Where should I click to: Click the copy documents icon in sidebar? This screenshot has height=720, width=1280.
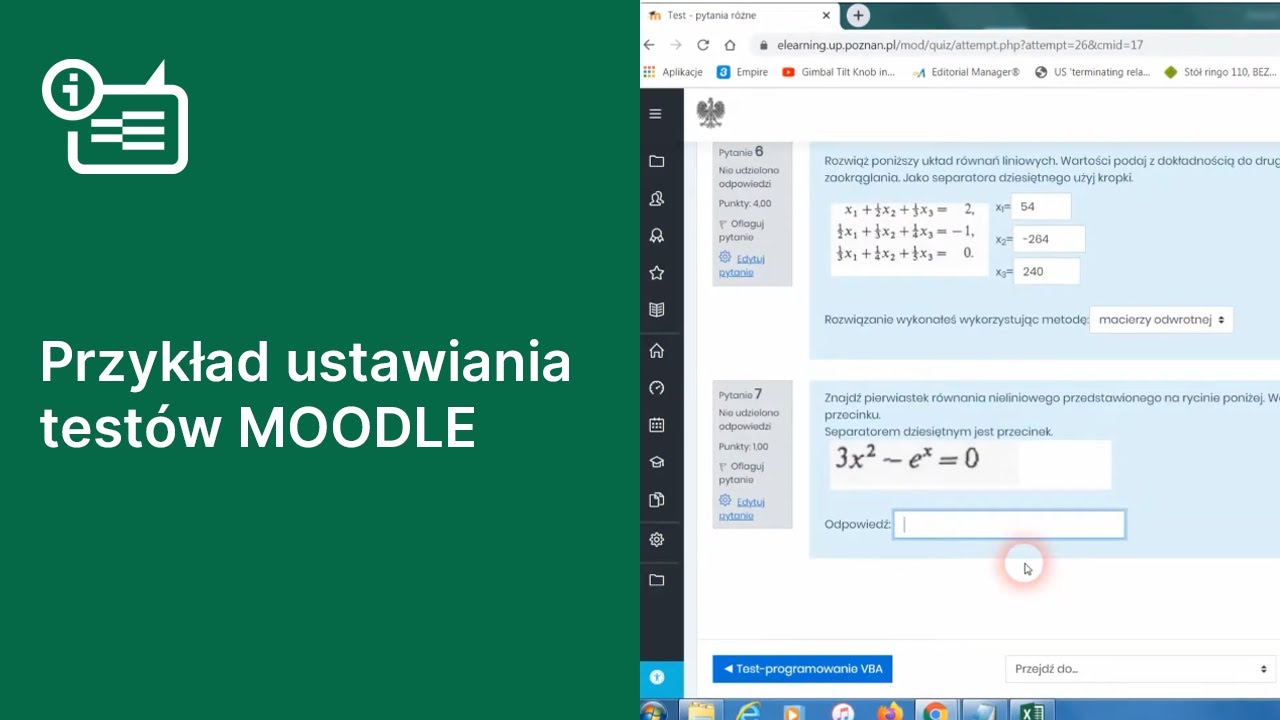(656, 499)
